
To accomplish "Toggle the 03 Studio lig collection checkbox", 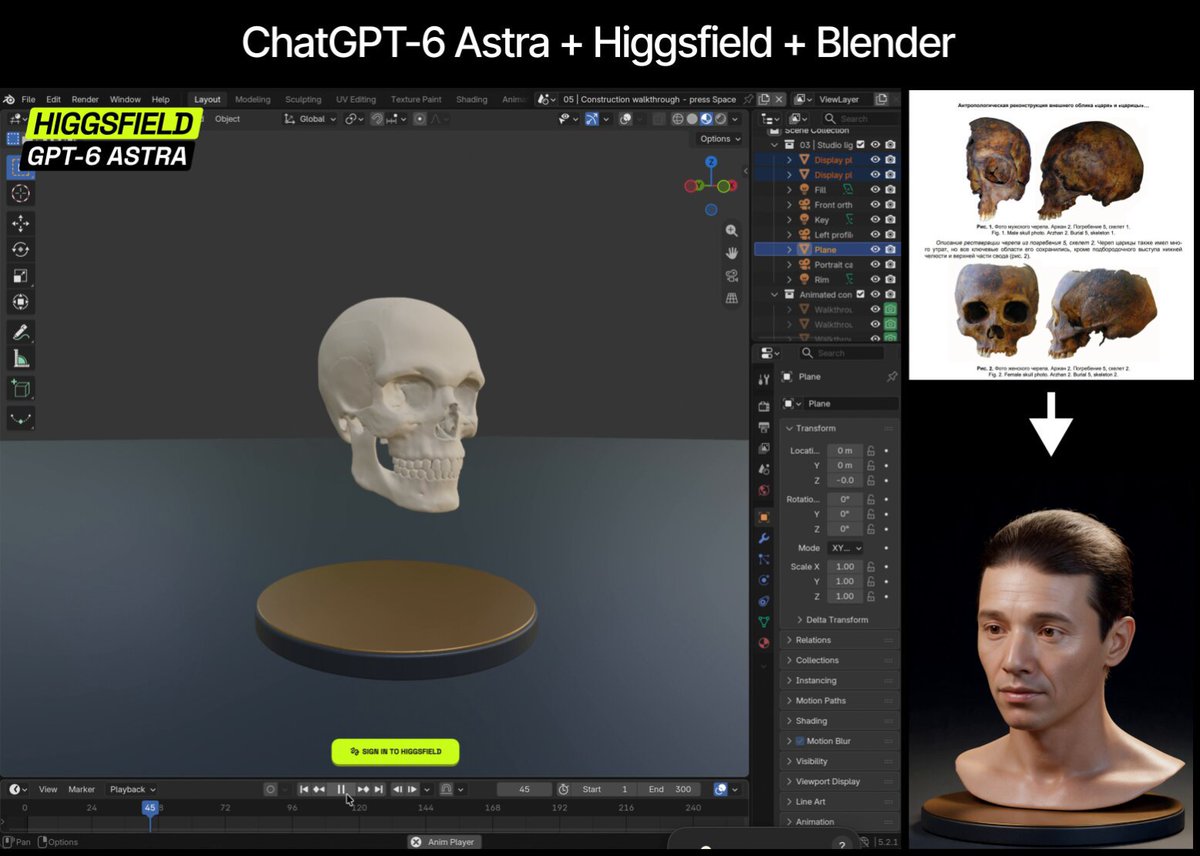I will point(860,145).
